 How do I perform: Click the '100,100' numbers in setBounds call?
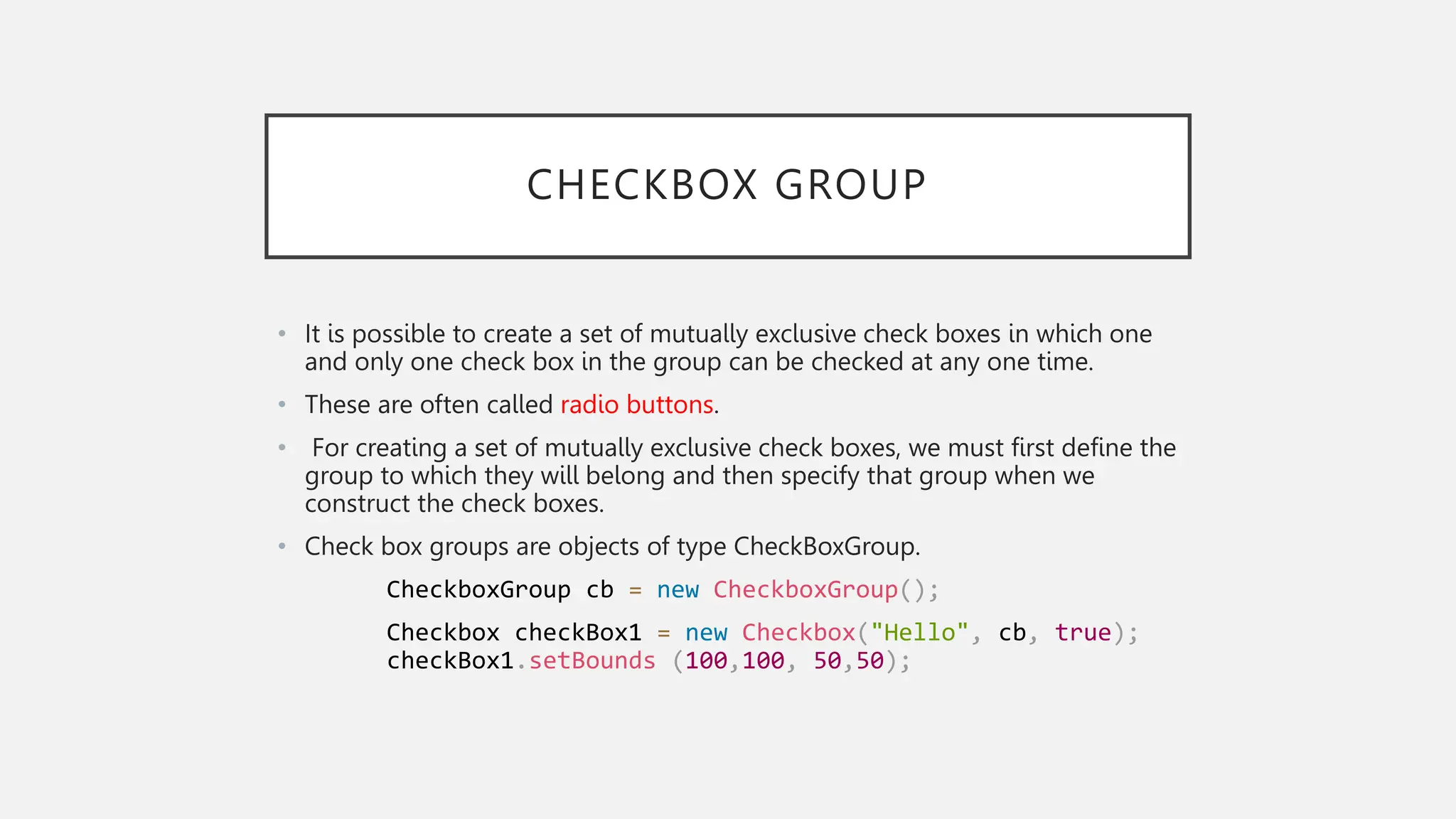734,660
